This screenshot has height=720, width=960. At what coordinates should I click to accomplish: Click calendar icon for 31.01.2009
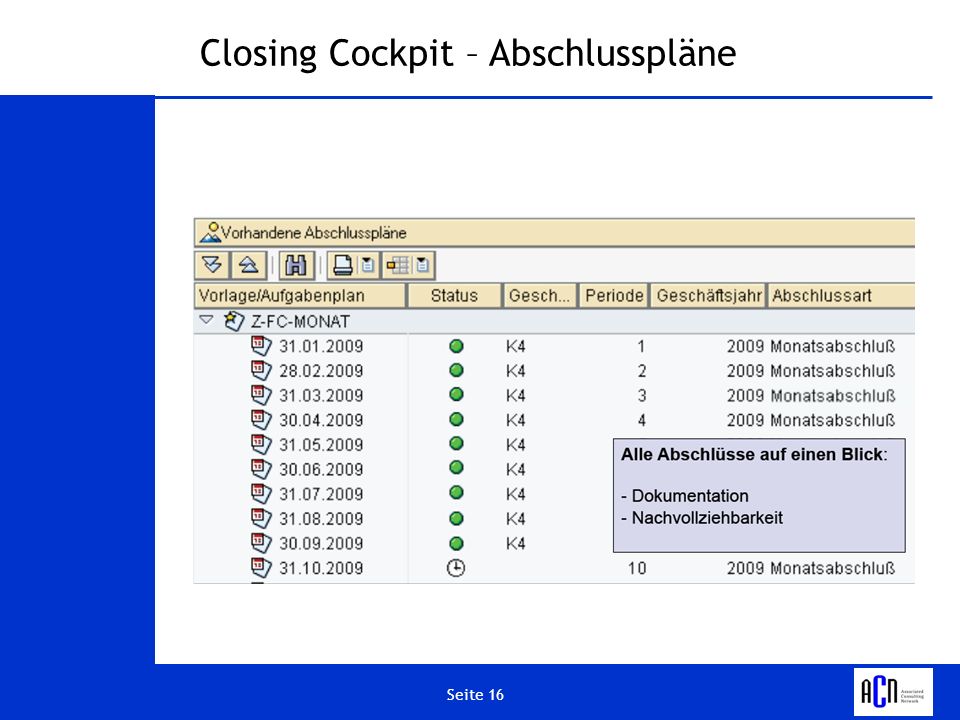[261, 346]
